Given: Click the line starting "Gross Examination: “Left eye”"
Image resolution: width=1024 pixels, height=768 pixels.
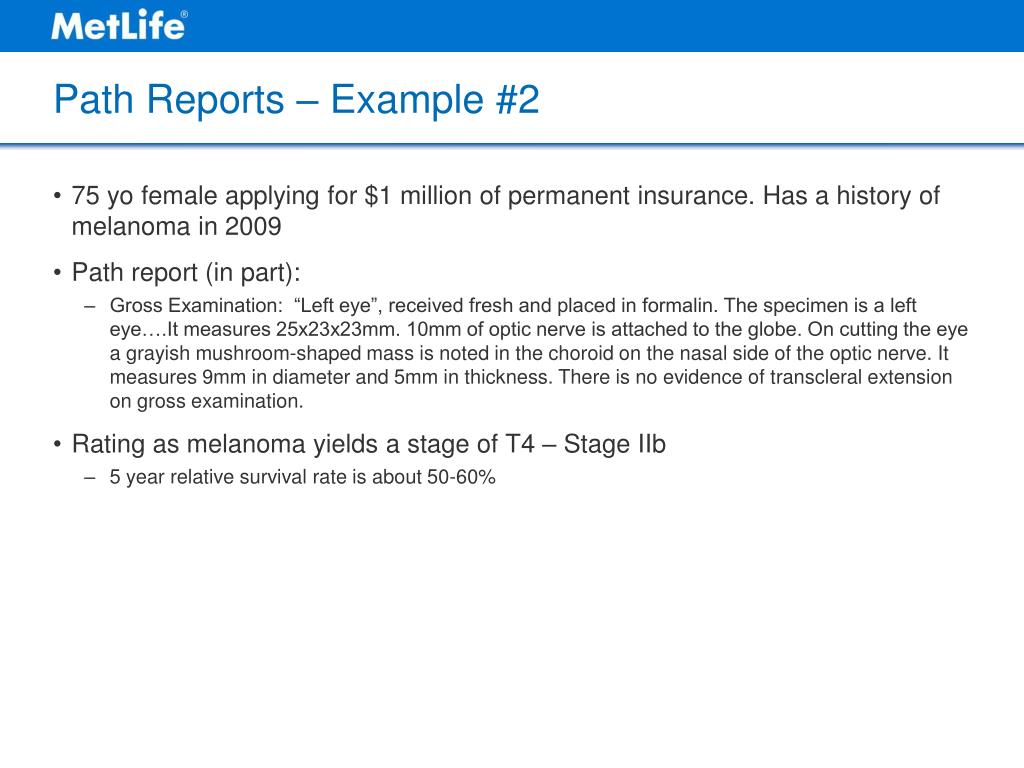Looking at the screenshot, I should (x=513, y=306).
